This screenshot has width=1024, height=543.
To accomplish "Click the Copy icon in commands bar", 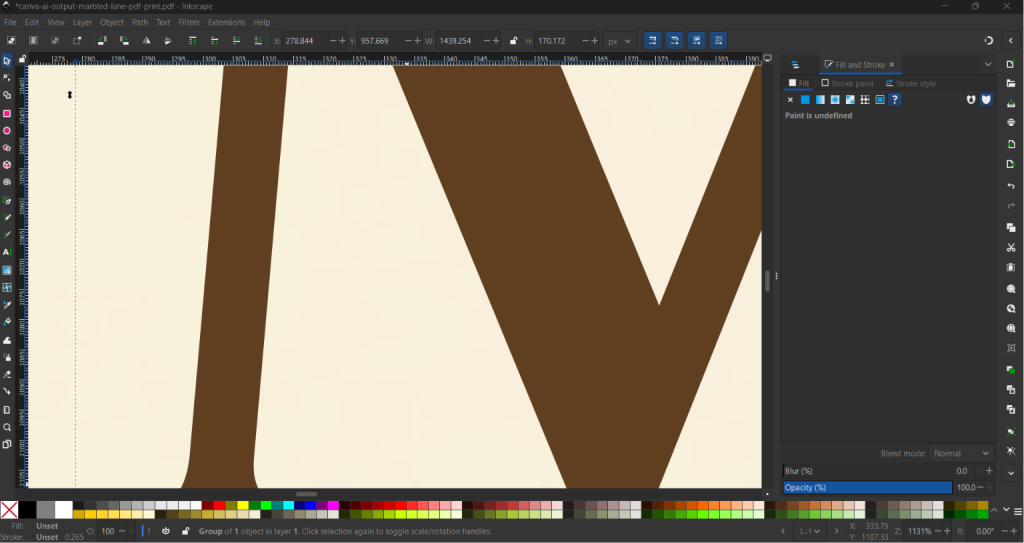I will pos(1011,227).
